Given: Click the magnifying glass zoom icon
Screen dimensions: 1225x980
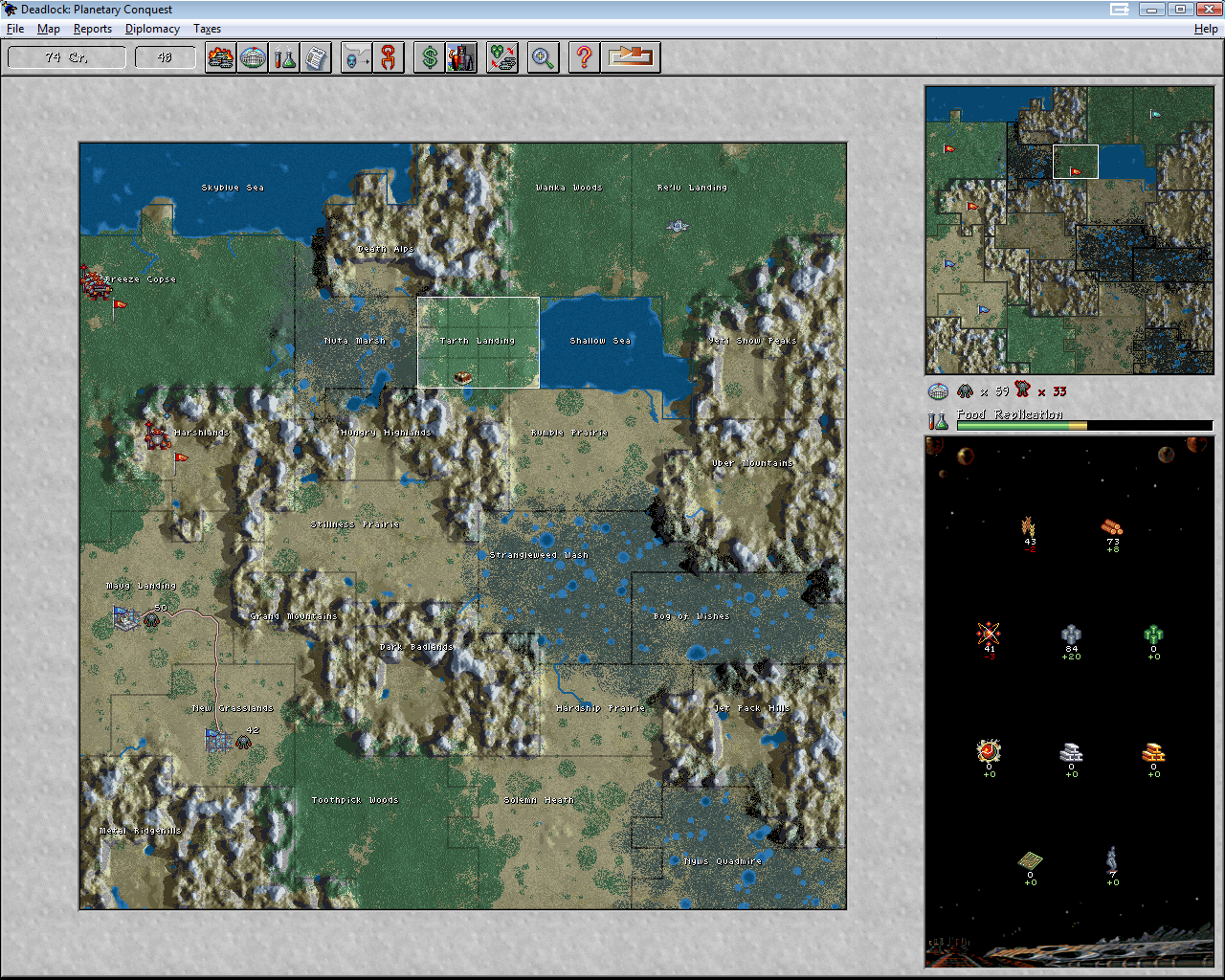Looking at the screenshot, I should tap(543, 57).
